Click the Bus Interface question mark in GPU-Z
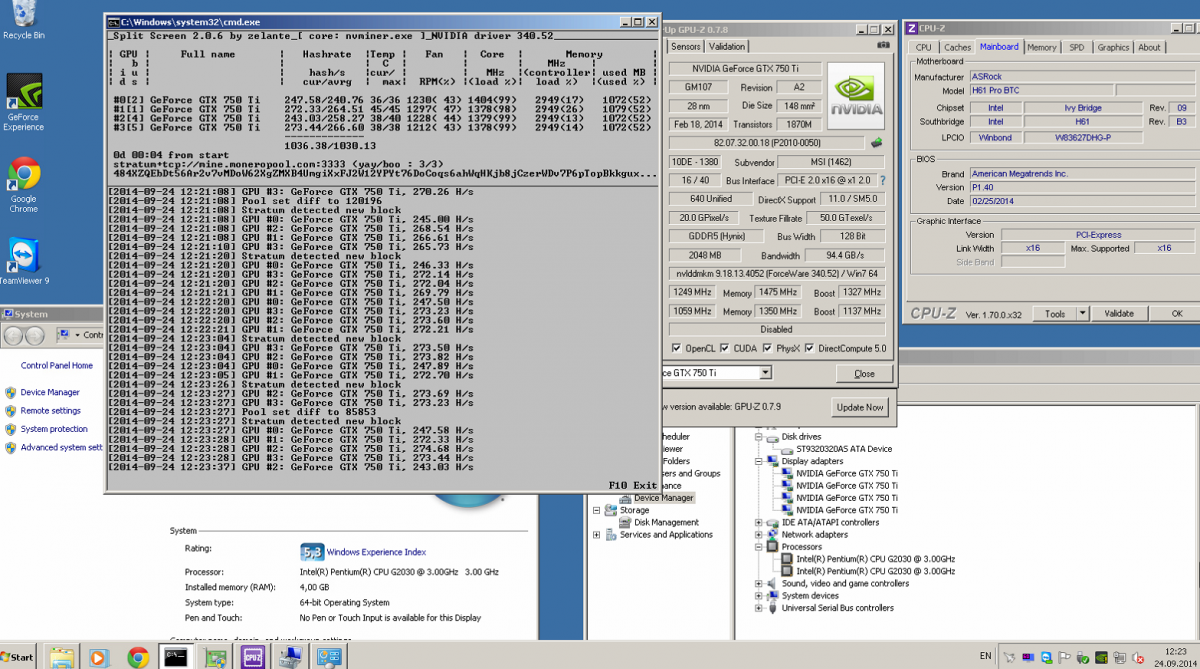 [881, 181]
